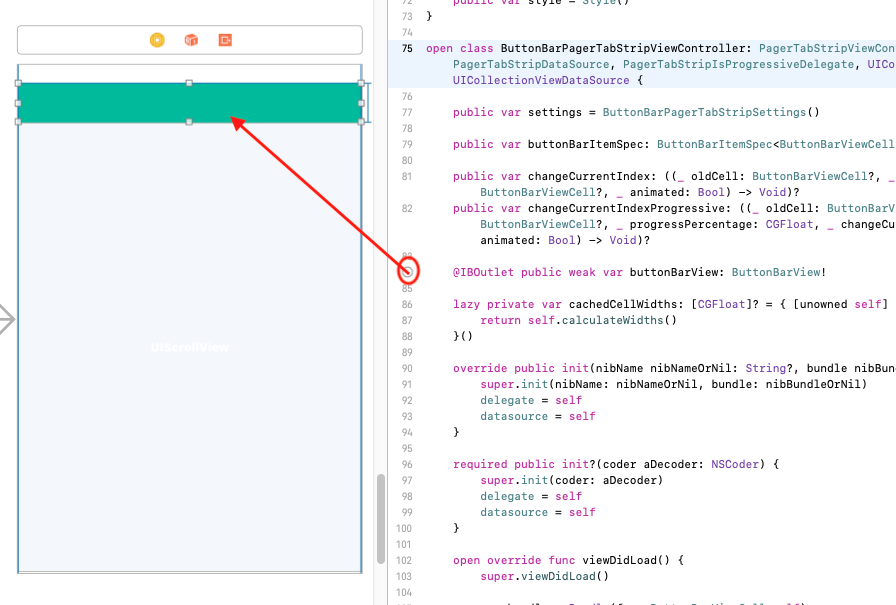Click the top-left resize handle of green view
896x605 pixels.
tap(18, 83)
